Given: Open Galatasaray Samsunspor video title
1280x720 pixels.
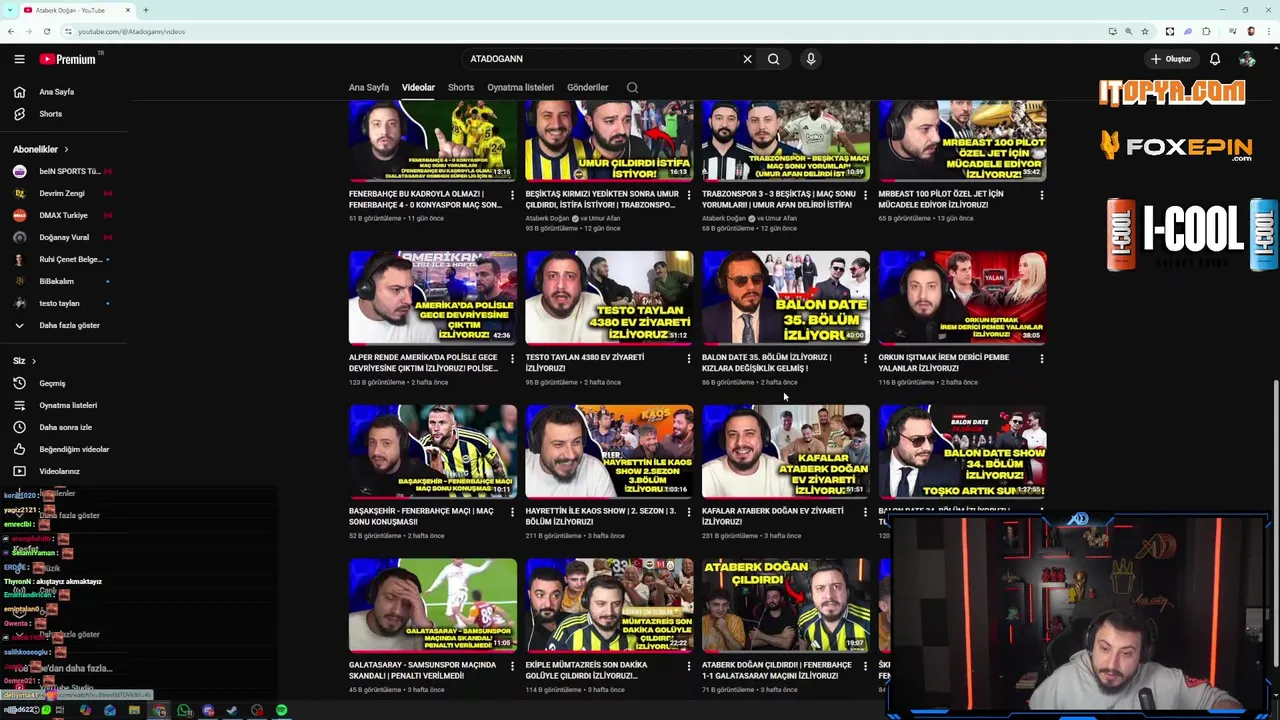Looking at the screenshot, I should click(x=421, y=670).
